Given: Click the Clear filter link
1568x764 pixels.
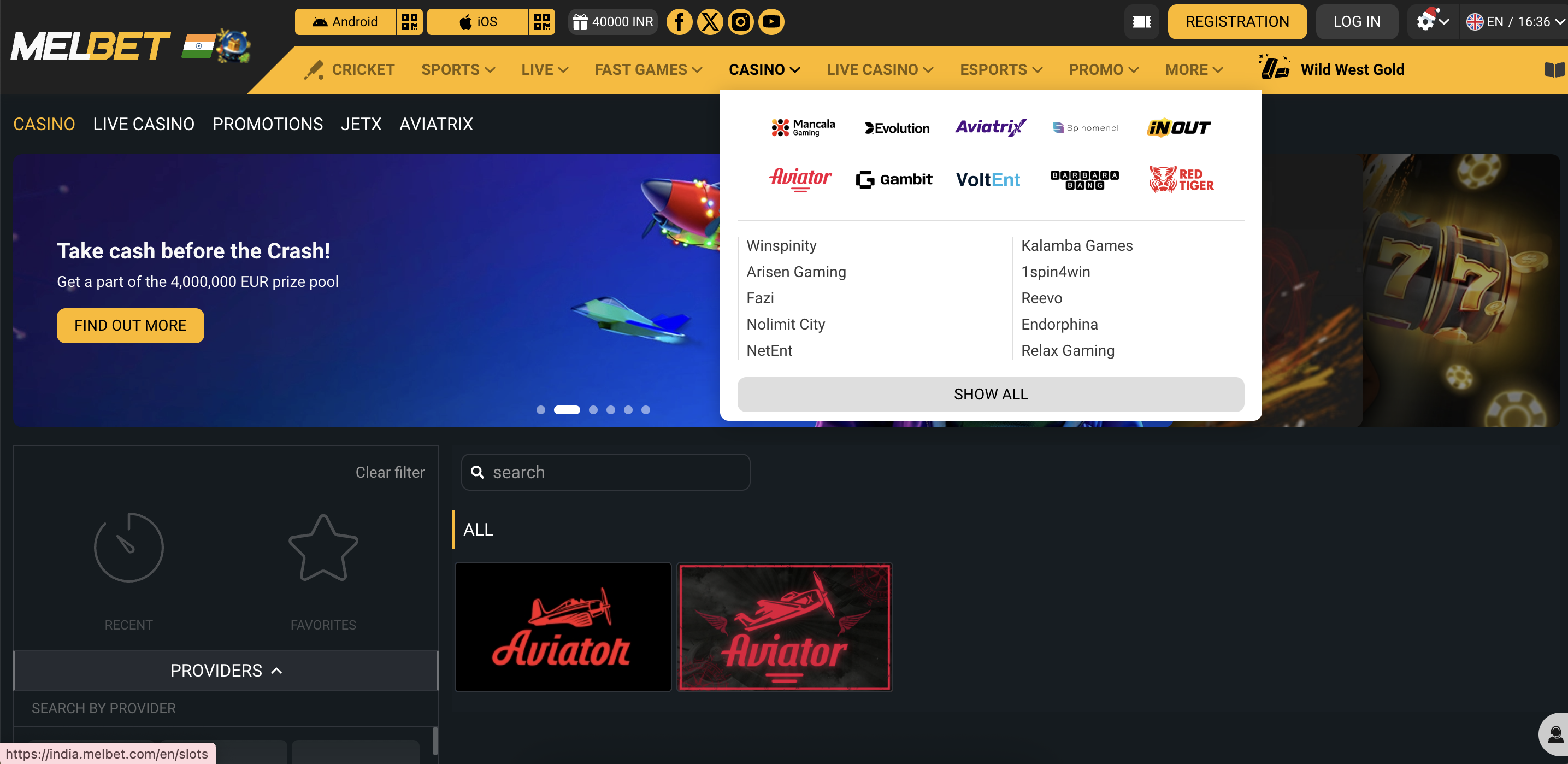Looking at the screenshot, I should [x=390, y=472].
